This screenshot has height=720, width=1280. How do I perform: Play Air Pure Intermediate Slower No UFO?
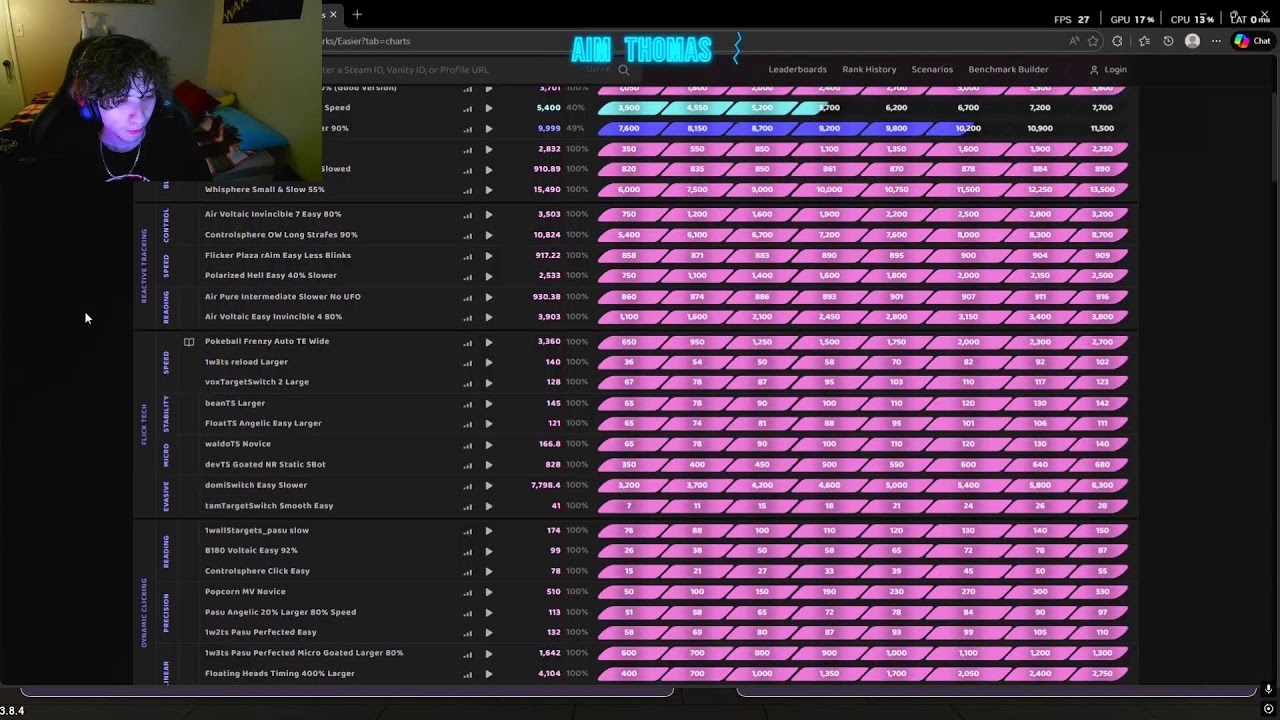(x=489, y=297)
